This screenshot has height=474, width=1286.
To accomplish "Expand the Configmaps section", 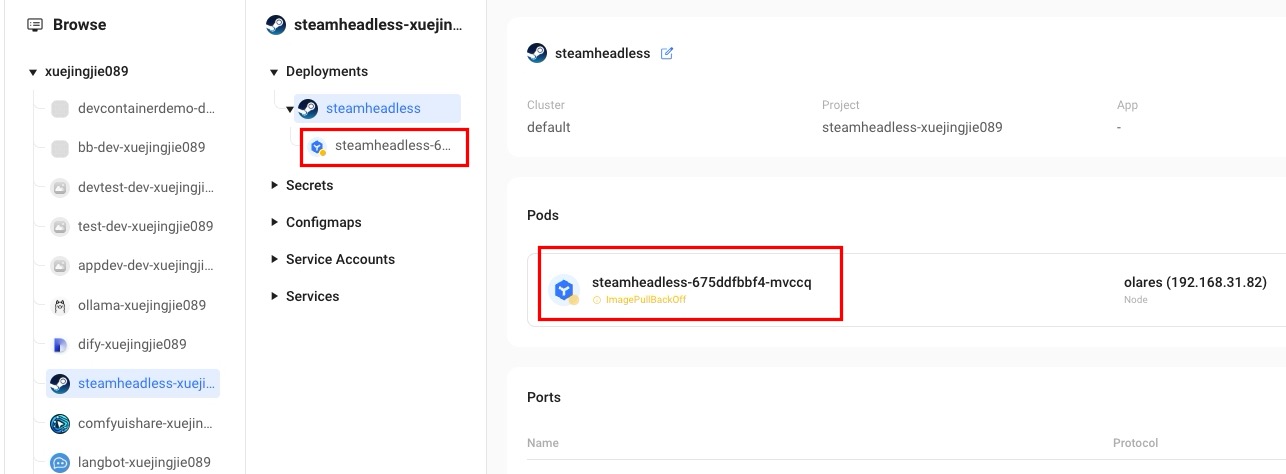I will (x=274, y=222).
